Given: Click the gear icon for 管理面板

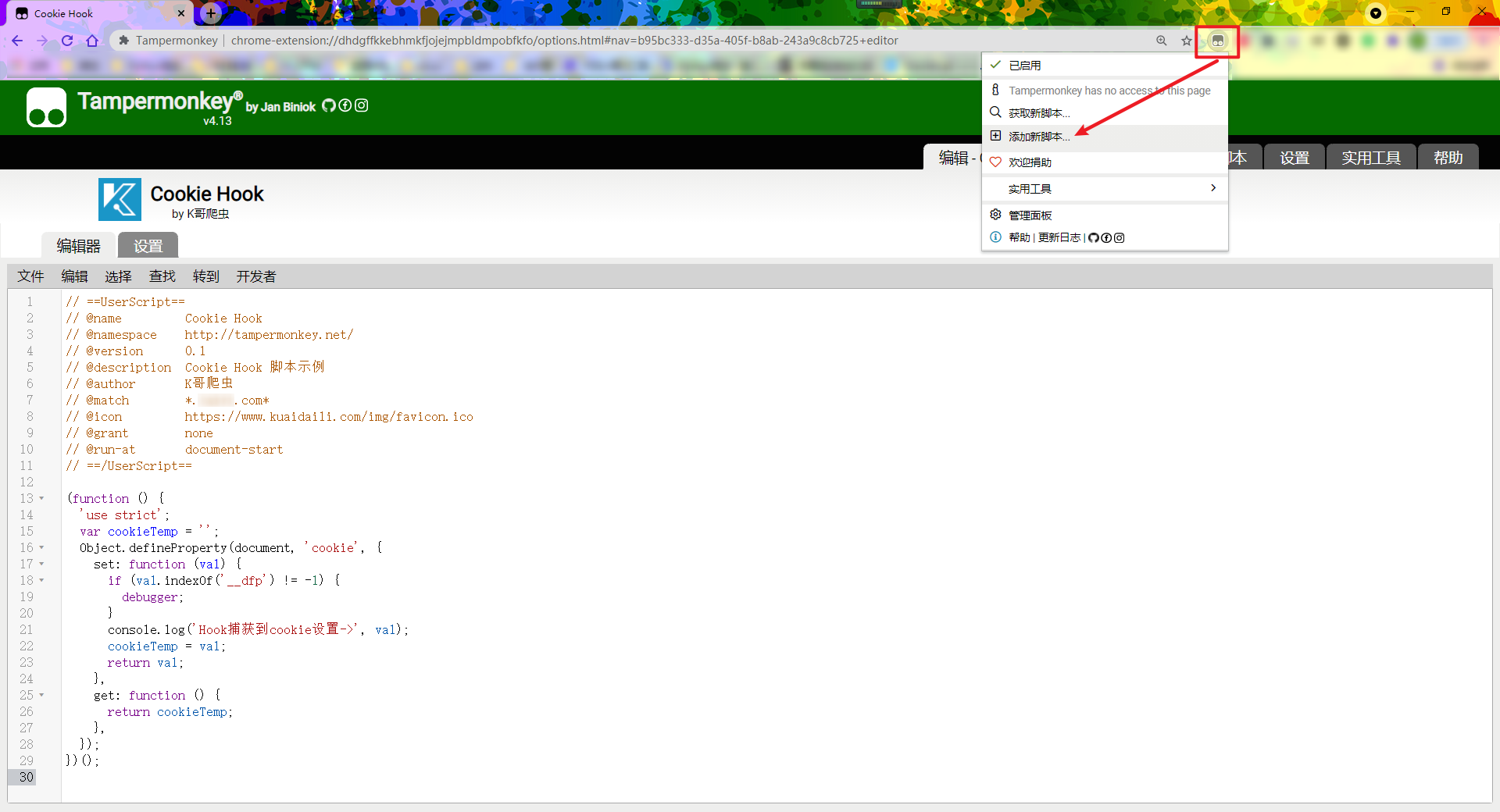Looking at the screenshot, I should click(995, 215).
